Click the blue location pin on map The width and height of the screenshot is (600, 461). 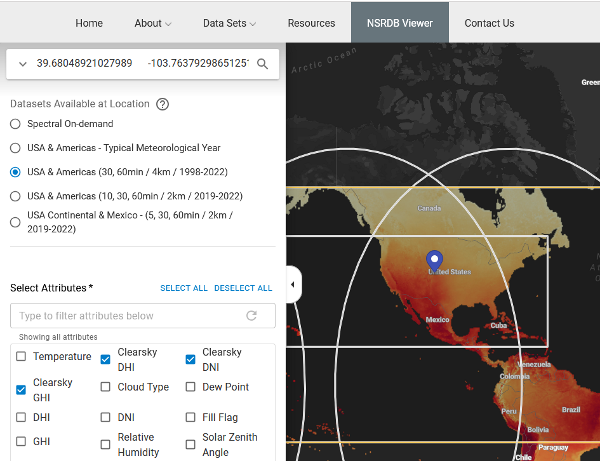tap(434, 261)
